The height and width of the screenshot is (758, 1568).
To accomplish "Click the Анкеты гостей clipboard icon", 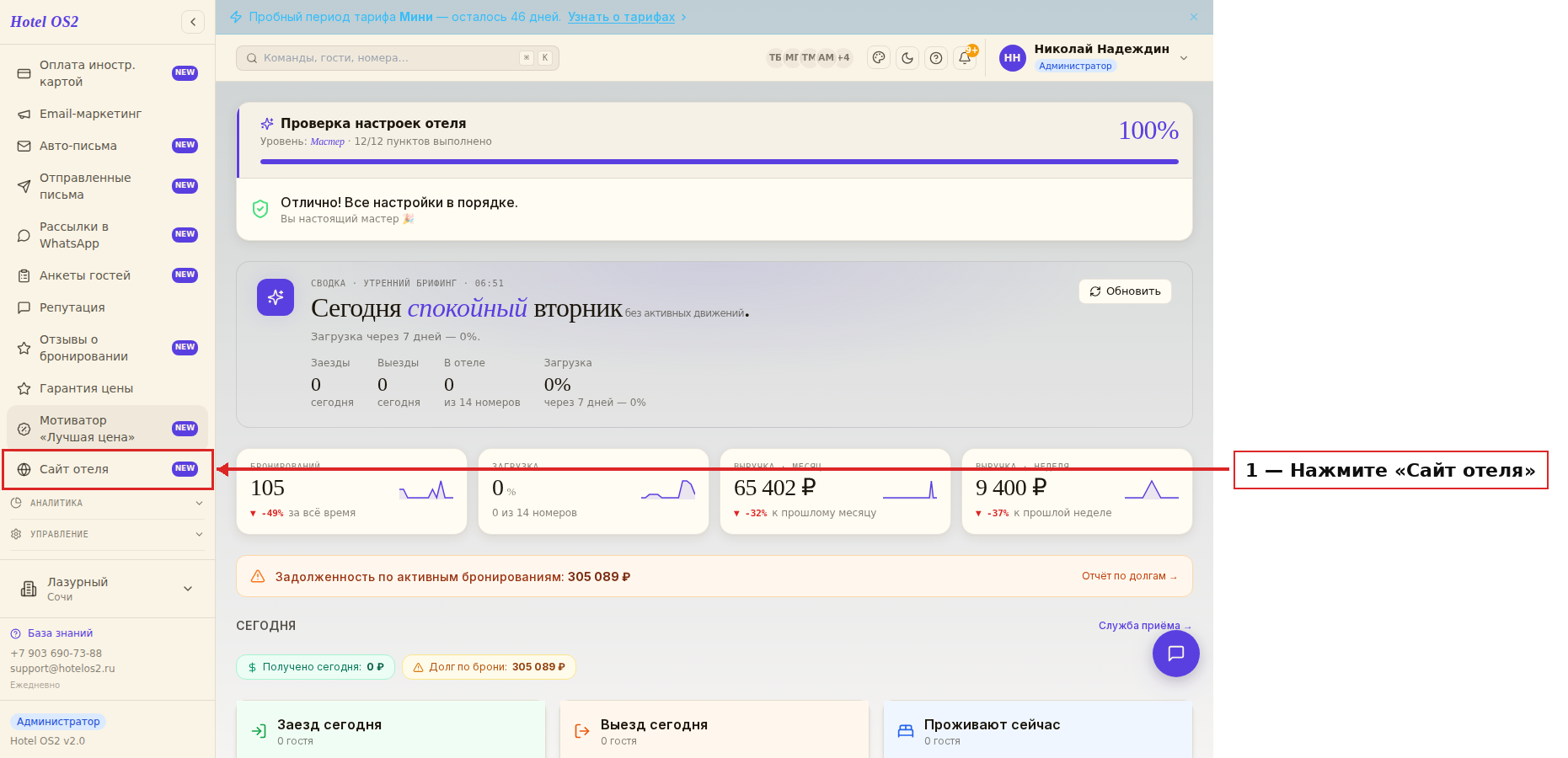I will [x=24, y=275].
